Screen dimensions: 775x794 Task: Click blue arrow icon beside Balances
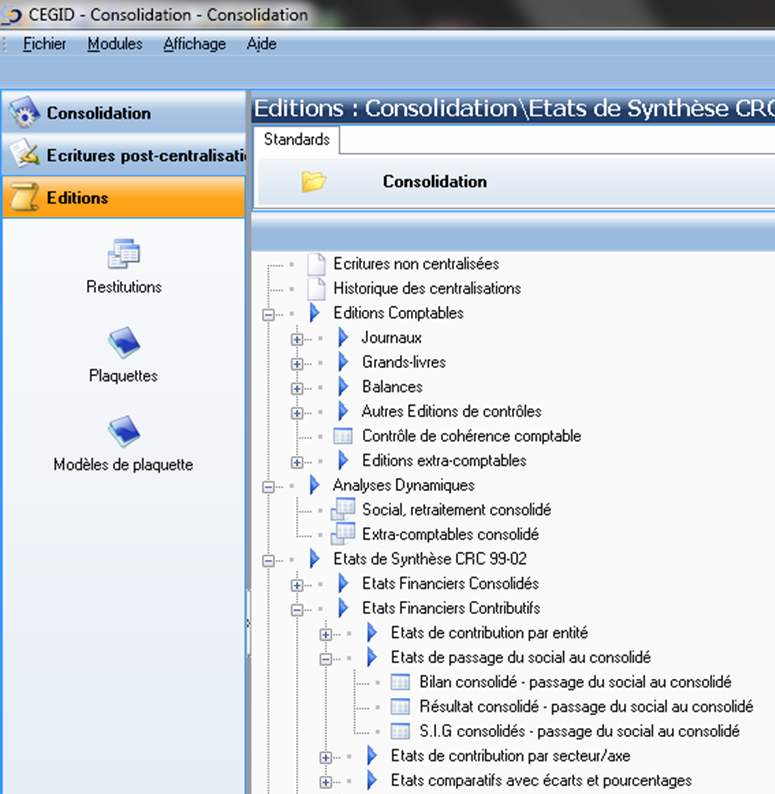(x=343, y=386)
